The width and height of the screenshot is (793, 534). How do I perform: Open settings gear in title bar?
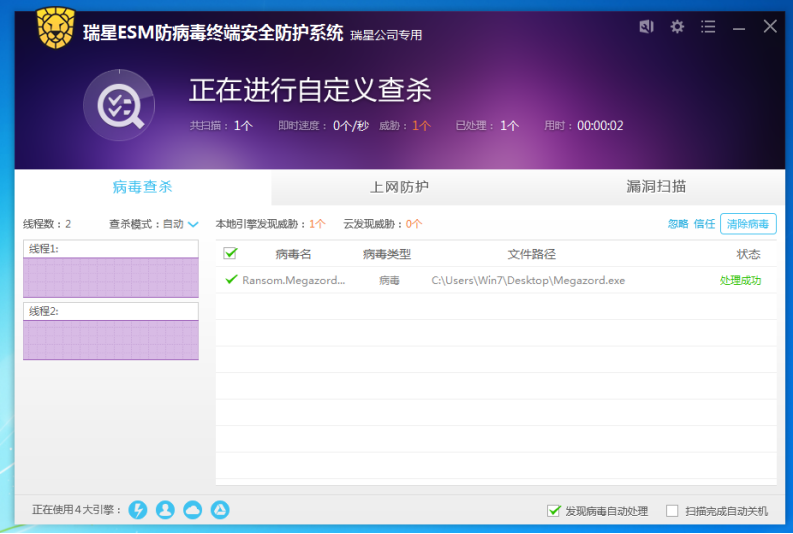pos(677,26)
